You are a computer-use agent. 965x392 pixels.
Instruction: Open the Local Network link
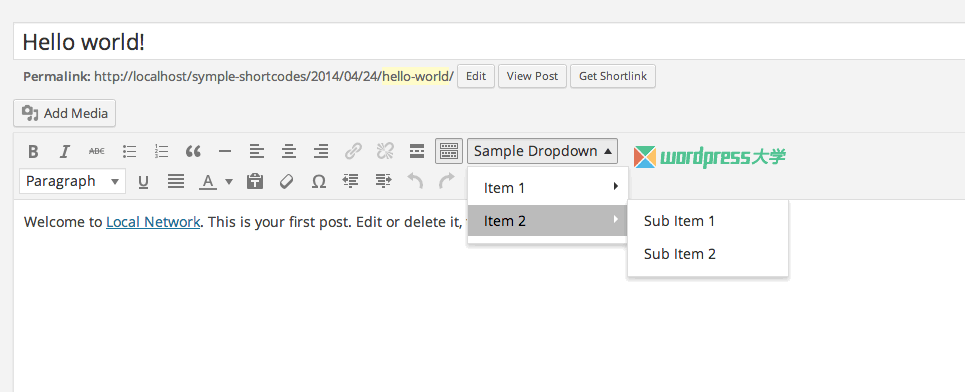pos(153,222)
